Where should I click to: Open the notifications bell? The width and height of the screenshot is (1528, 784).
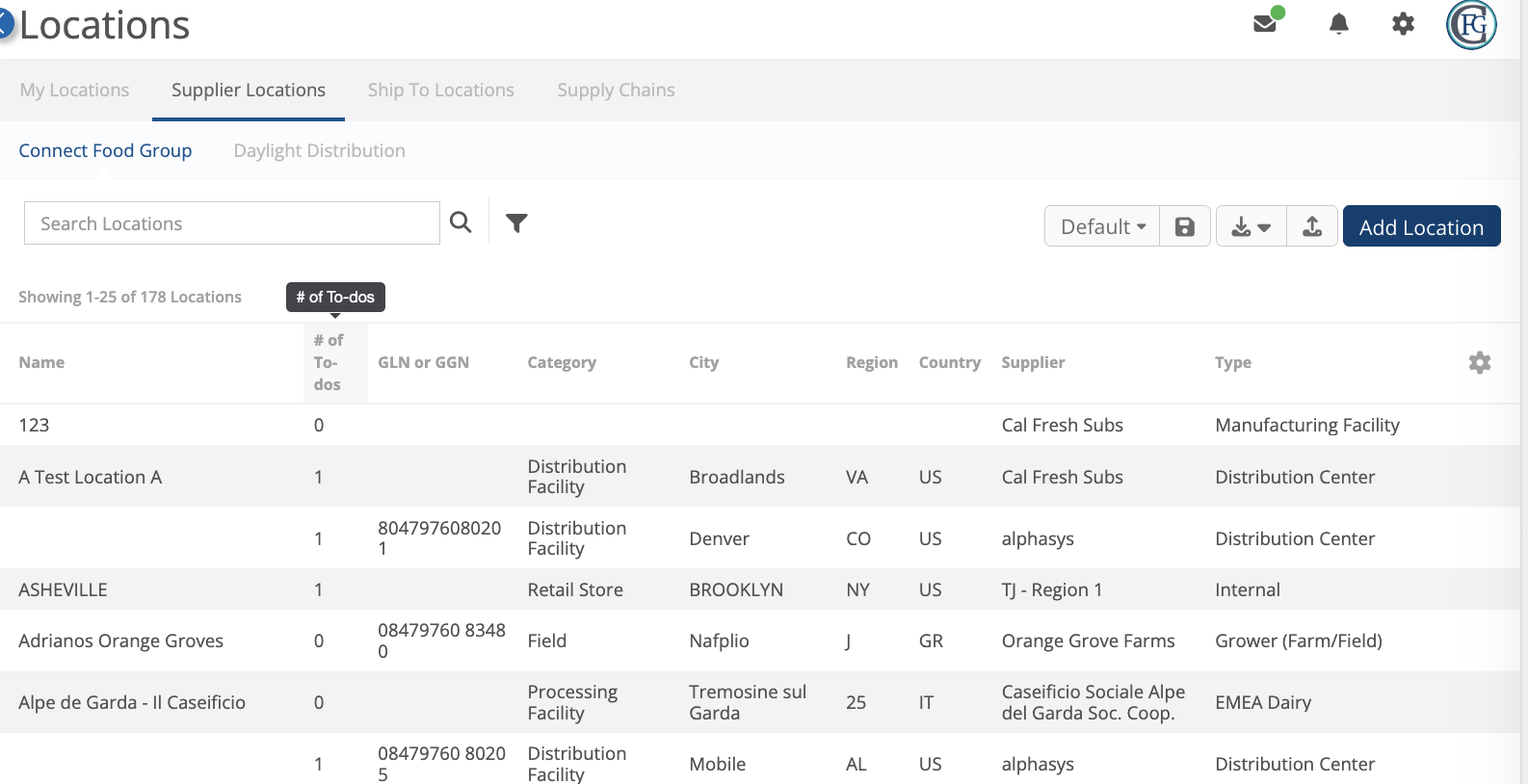coord(1338,23)
